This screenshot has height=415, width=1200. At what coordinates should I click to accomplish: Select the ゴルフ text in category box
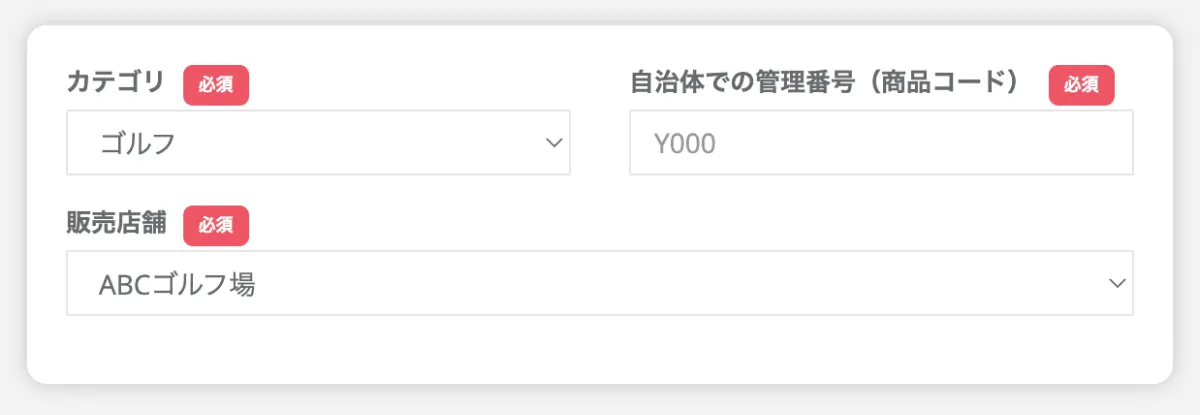point(138,144)
